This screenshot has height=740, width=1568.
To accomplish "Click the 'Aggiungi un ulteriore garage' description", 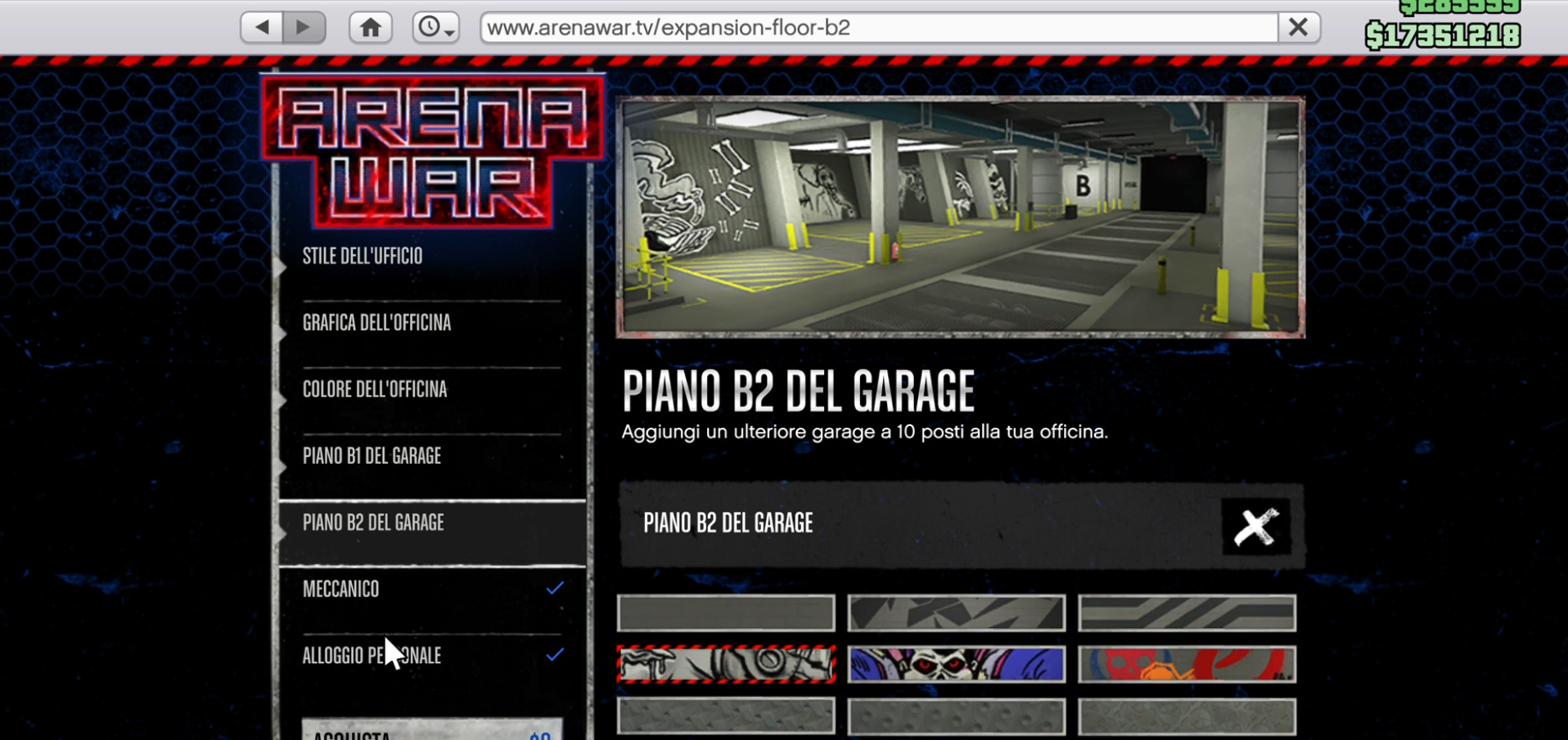I will tap(864, 432).
